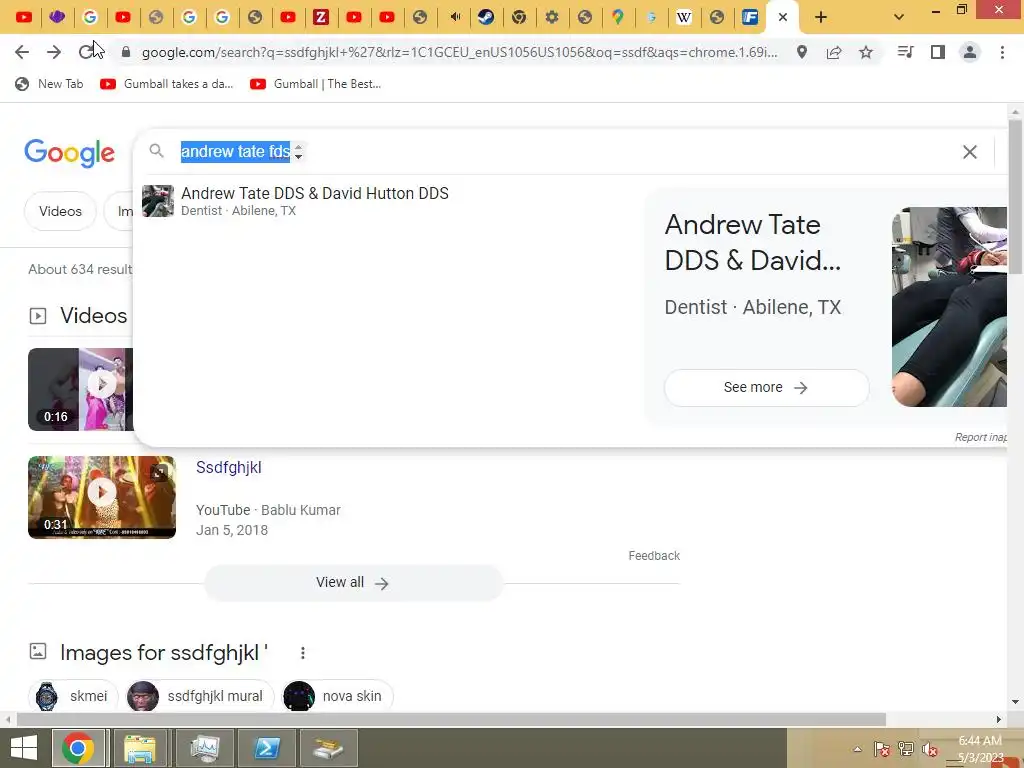Screen dimensions: 1024x768
Task: Click the vertical scrollbar down arrow
Action: tap(1015, 702)
